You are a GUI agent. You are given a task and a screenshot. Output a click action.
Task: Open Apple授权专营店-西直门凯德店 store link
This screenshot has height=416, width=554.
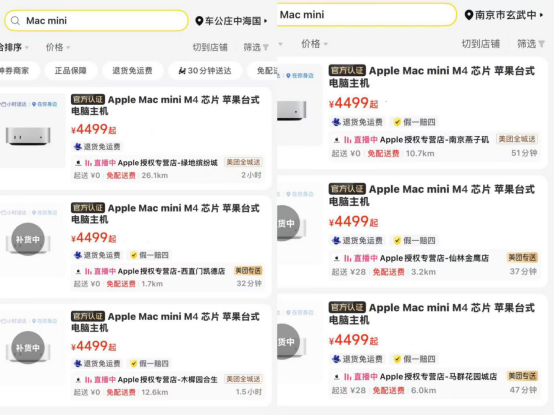point(171,271)
